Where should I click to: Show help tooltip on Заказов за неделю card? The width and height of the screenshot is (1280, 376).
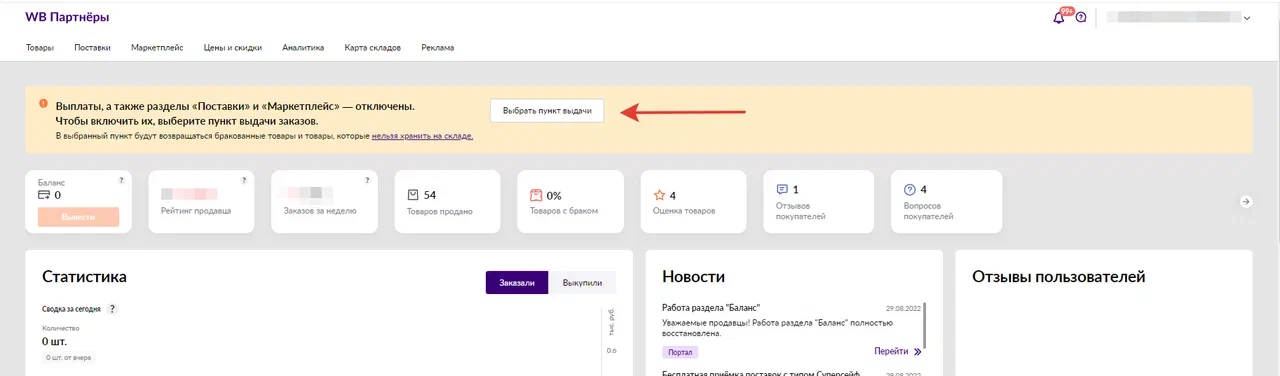tap(367, 180)
